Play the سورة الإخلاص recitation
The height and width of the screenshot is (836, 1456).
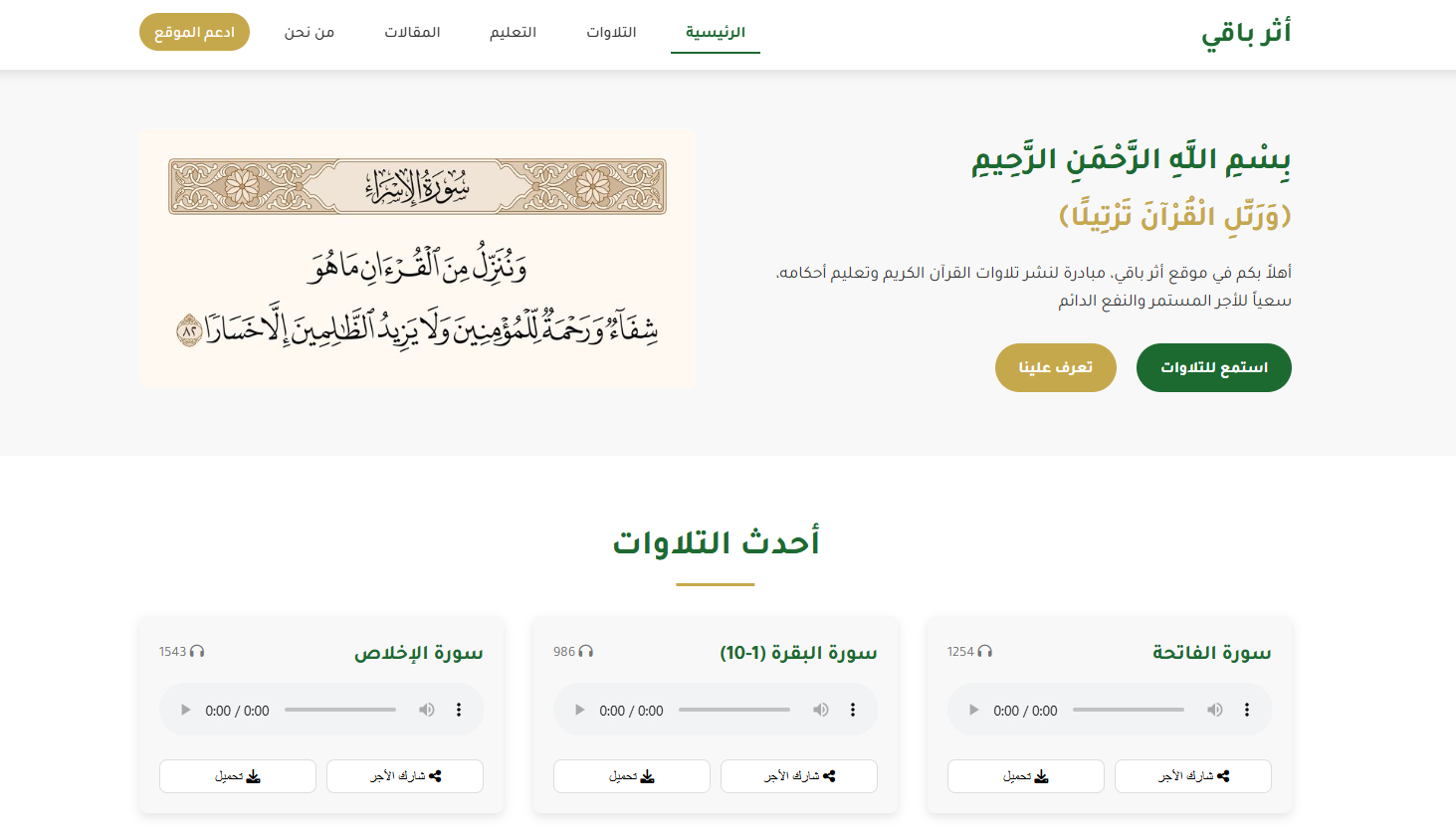[x=185, y=710]
